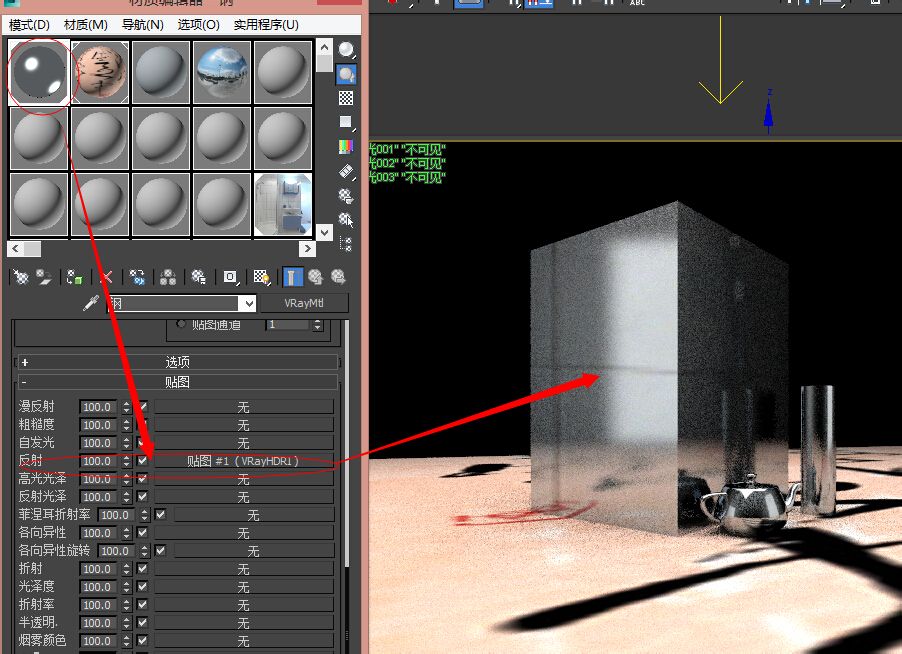Expand the 选项 rollout
This screenshot has width=902, height=654.
[x=177, y=362]
